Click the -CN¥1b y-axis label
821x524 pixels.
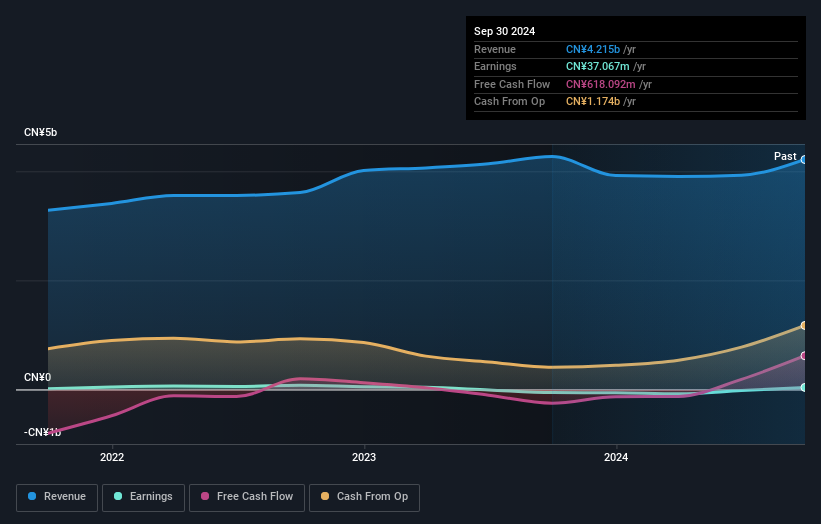pyautogui.click(x=42, y=432)
